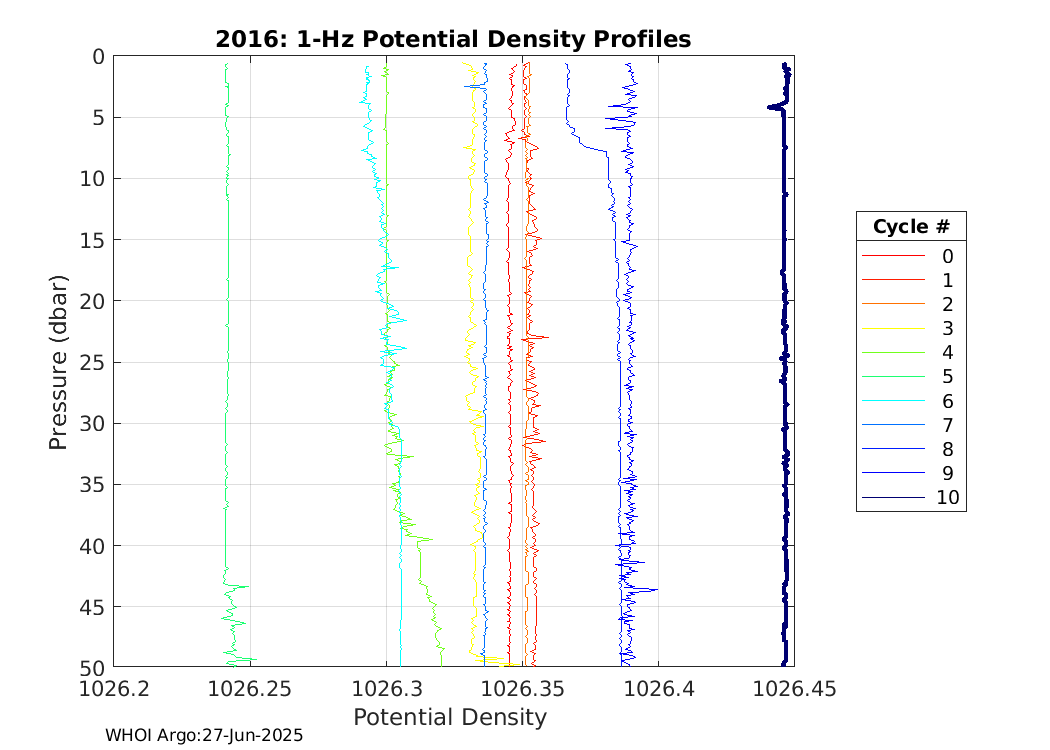Click the x-axis tick label 1026.2
Viewport: 1050px width, 750px height.
(x=114, y=688)
